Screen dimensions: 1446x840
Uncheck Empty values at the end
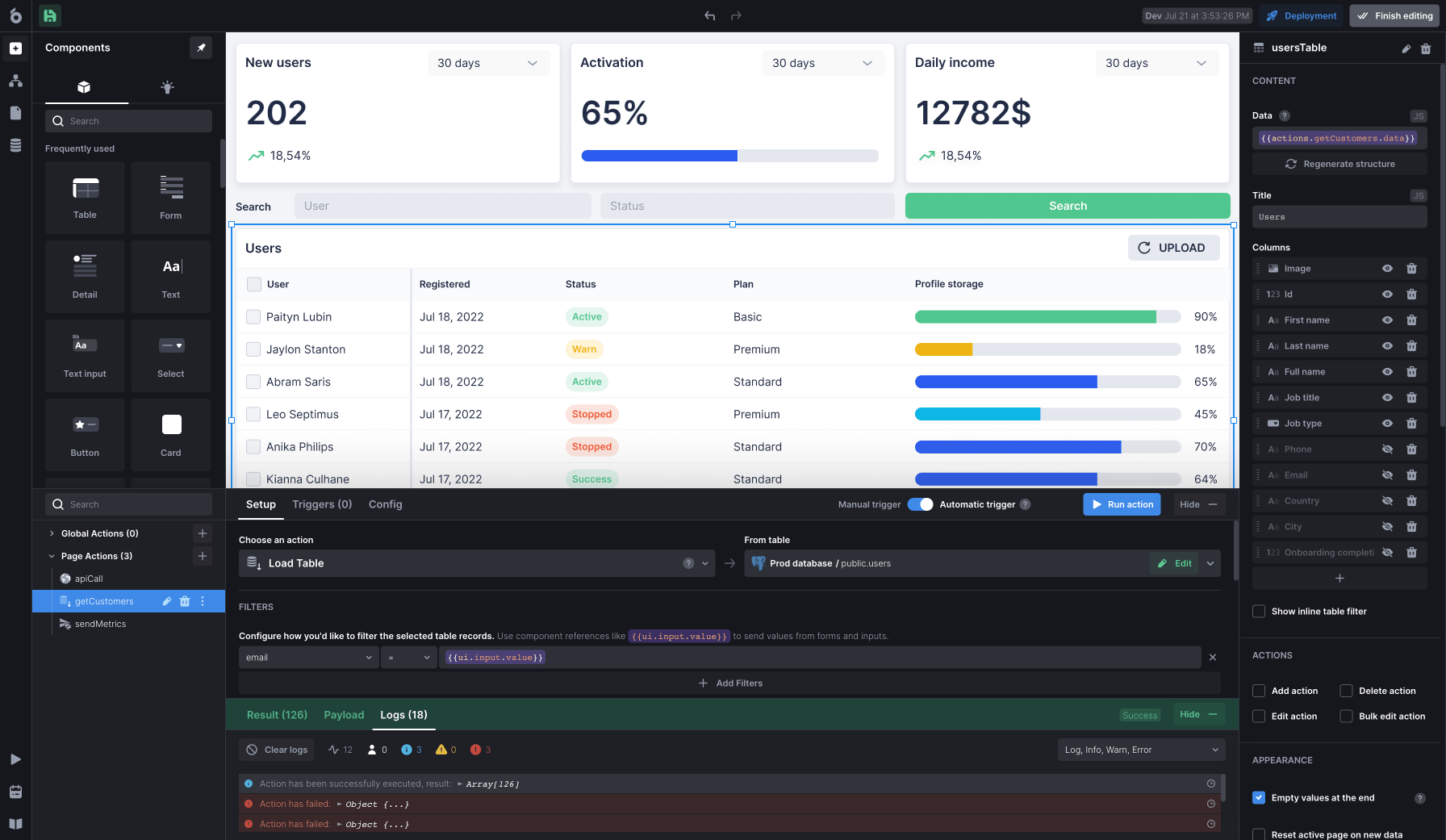tap(1258, 797)
